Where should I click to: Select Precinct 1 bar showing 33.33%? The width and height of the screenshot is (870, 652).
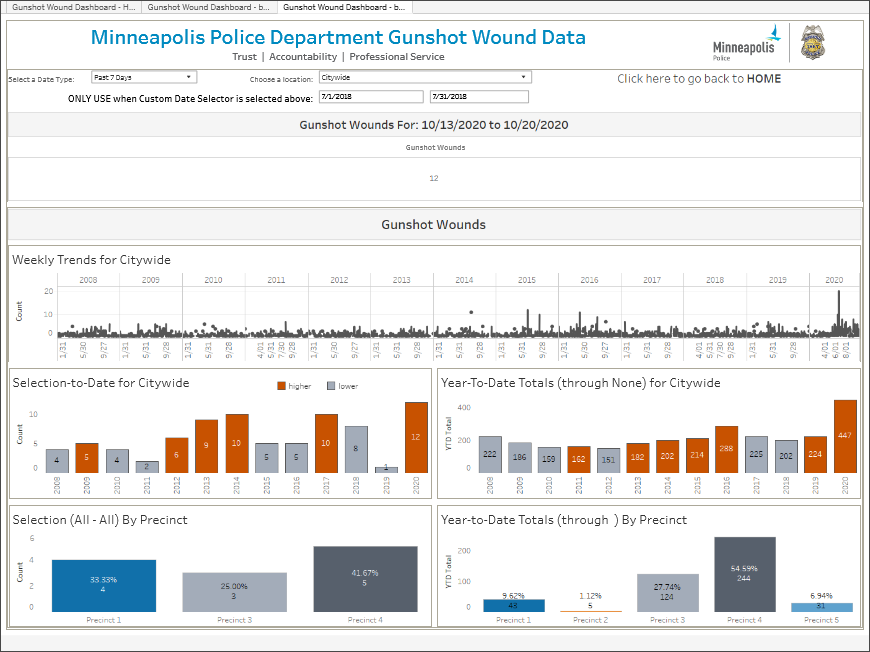[104, 586]
